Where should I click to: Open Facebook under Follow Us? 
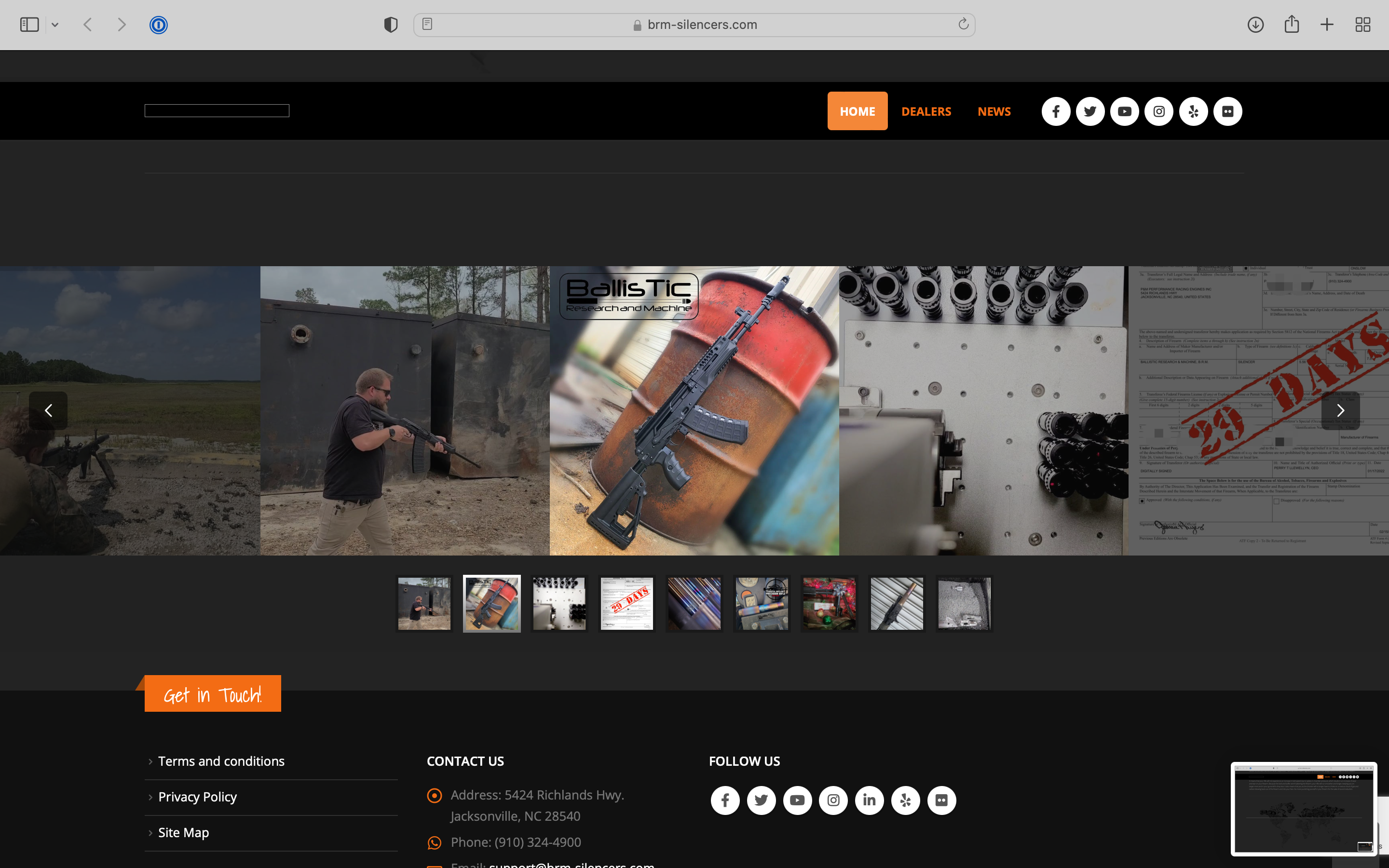click(x=725, y=800)
